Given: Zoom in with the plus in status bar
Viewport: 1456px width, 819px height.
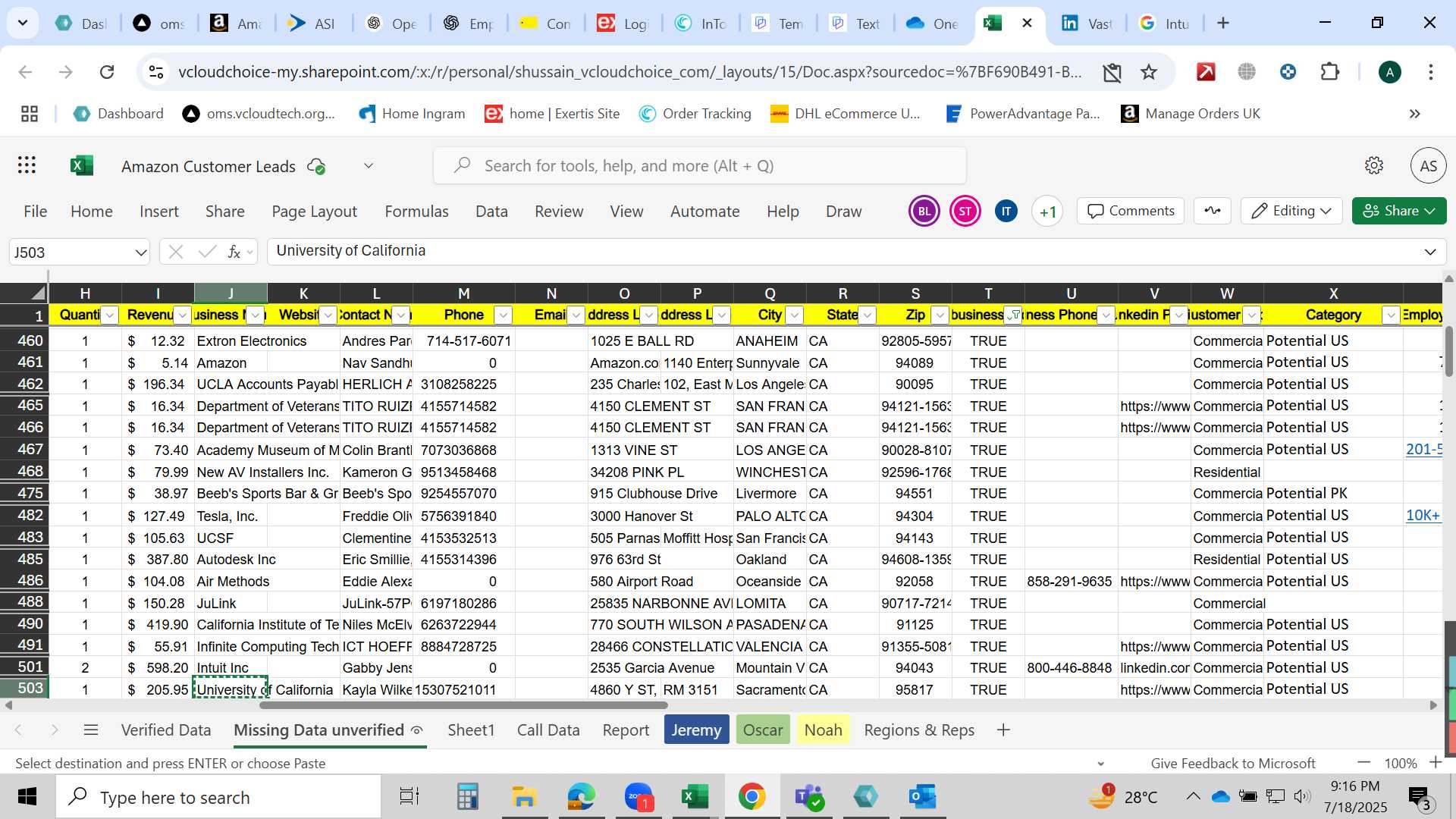Looking at the screenshot, I should pos(1436,763).
